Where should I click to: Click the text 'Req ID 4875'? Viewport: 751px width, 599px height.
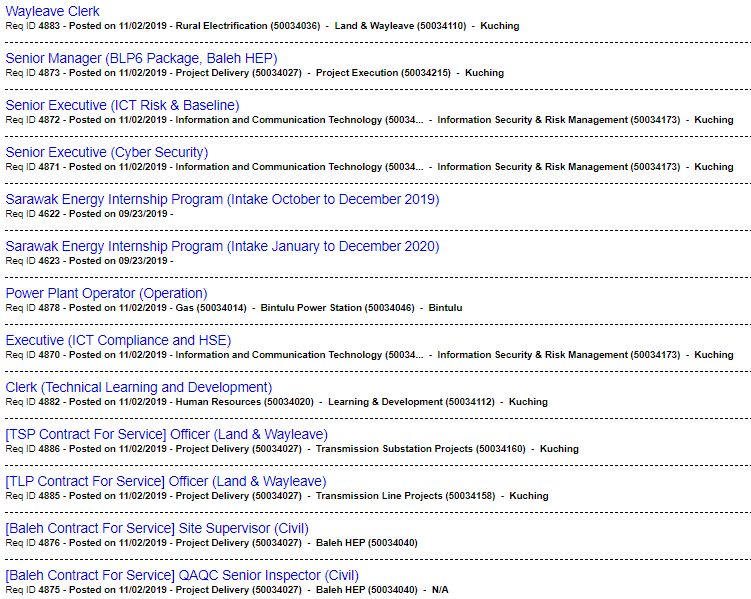[33, 589]
